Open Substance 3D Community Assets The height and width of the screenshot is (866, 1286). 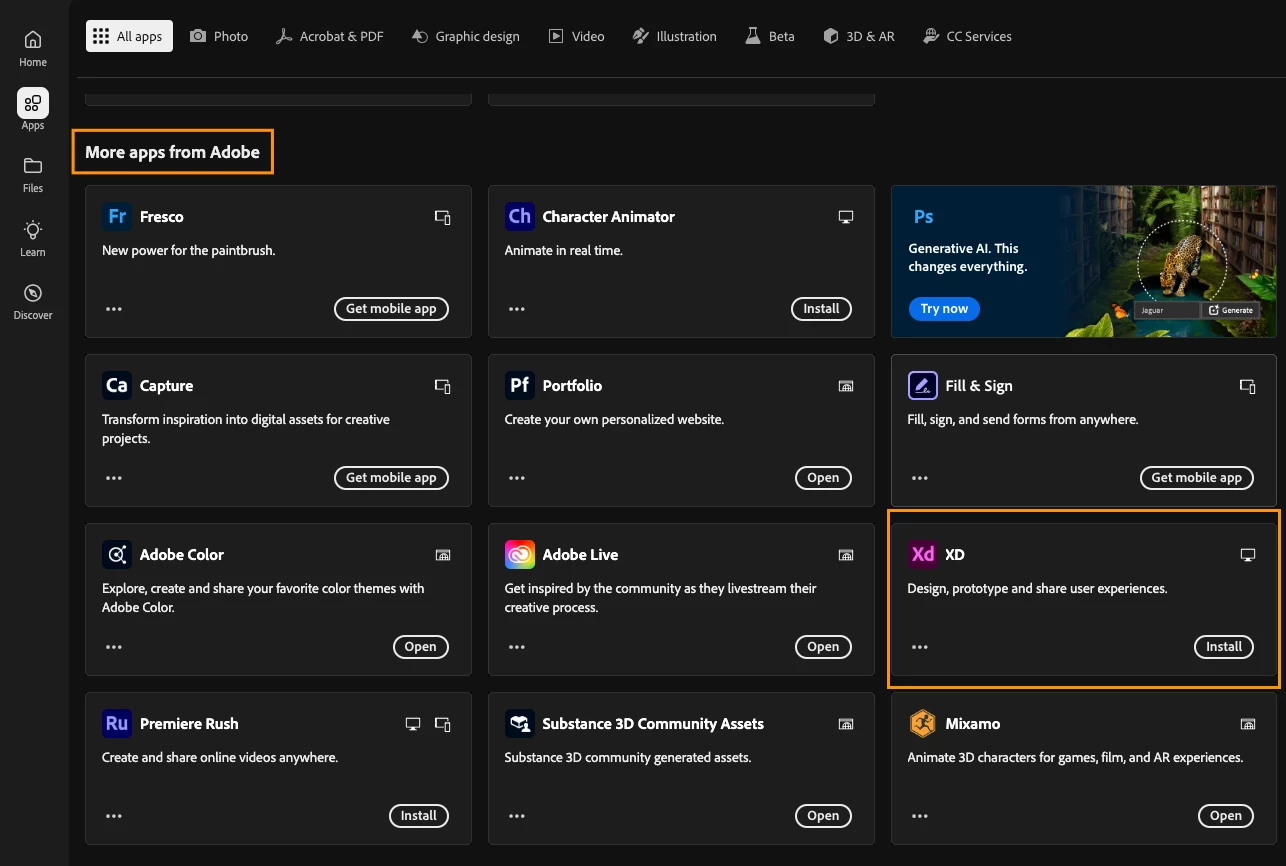[823, 816]
